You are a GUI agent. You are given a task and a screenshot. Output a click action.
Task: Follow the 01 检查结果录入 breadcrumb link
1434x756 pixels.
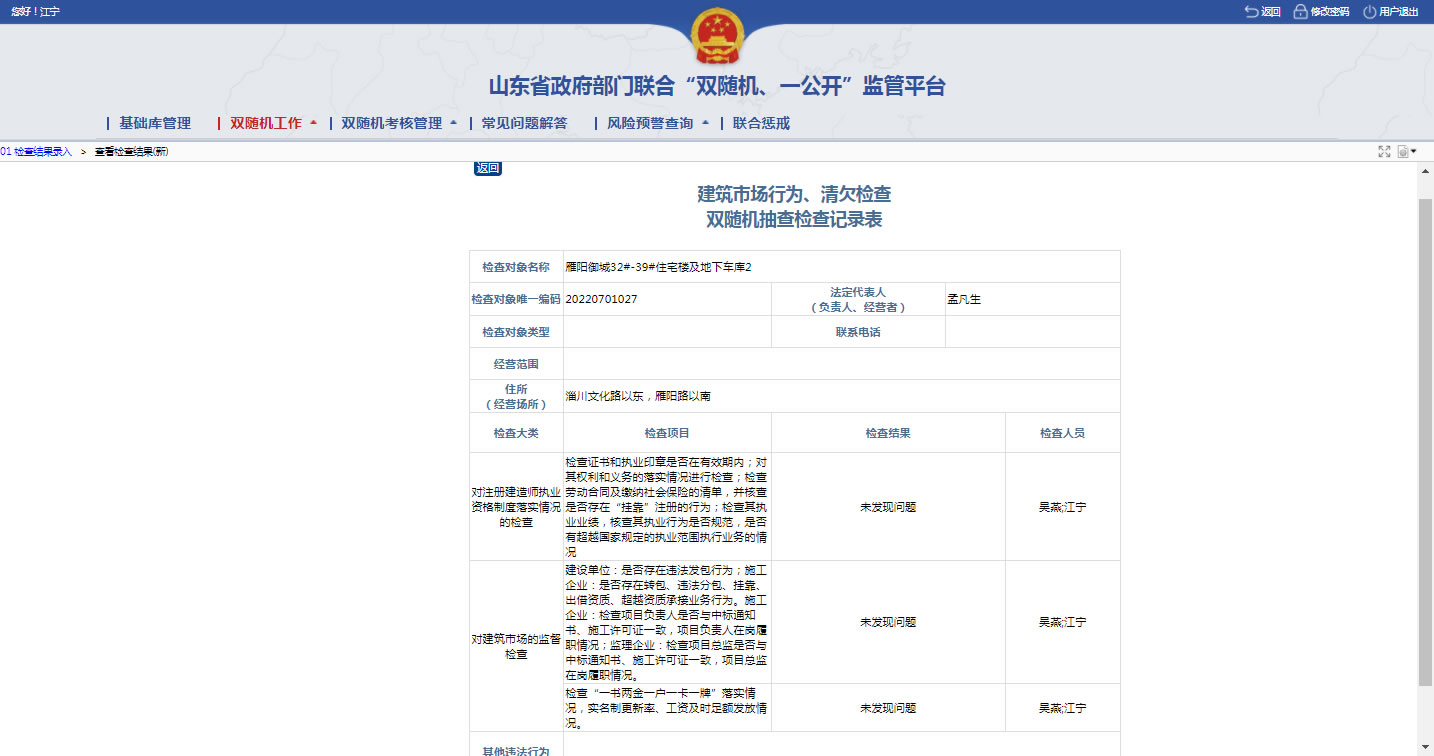pyautogui.click(x=36, y=151)
